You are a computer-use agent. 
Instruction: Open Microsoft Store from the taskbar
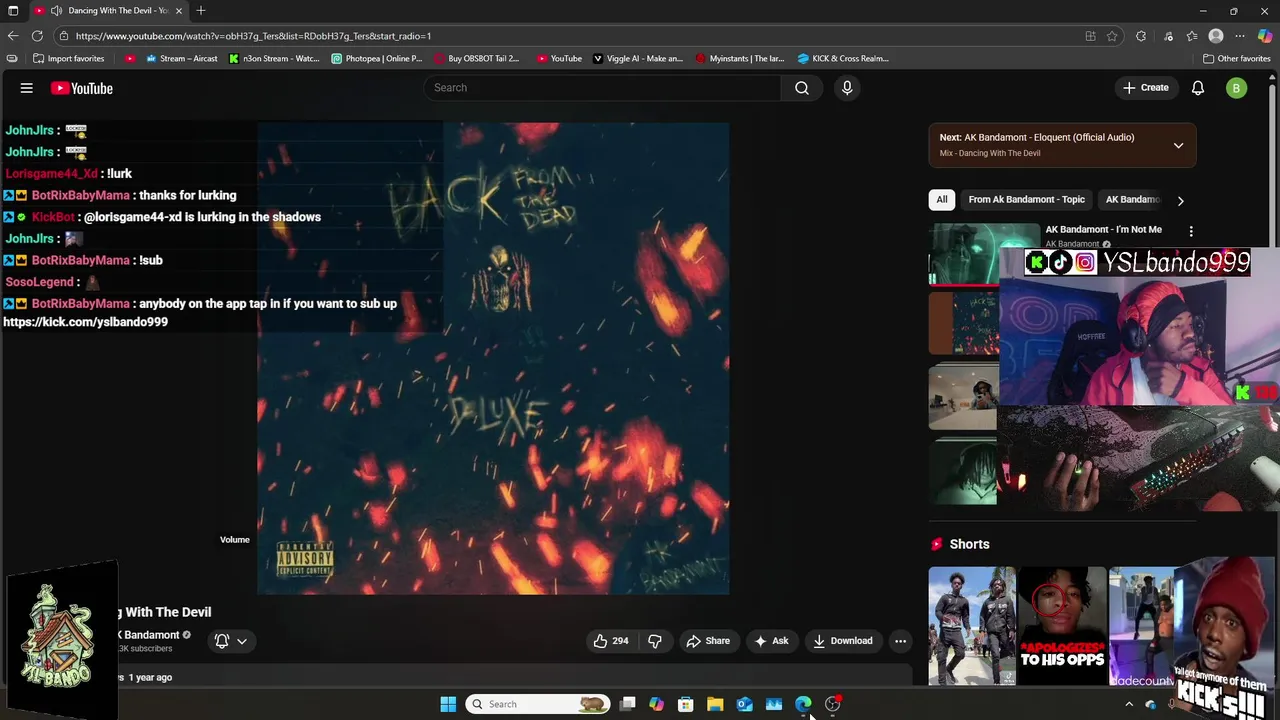(686, 704)
